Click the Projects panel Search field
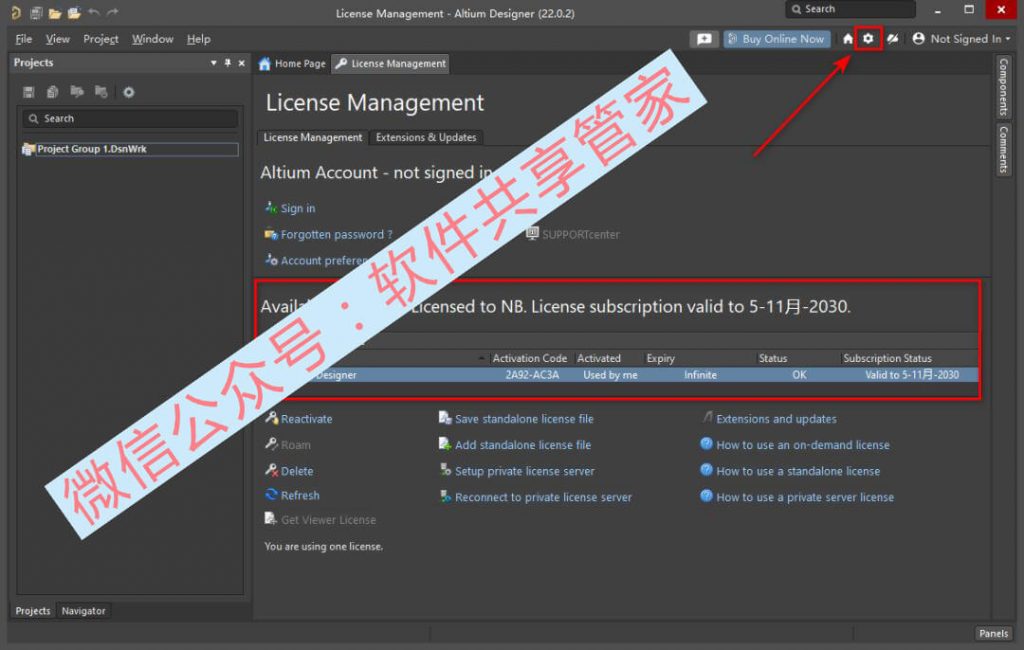 pyautogui.click(x=130, y=118)
